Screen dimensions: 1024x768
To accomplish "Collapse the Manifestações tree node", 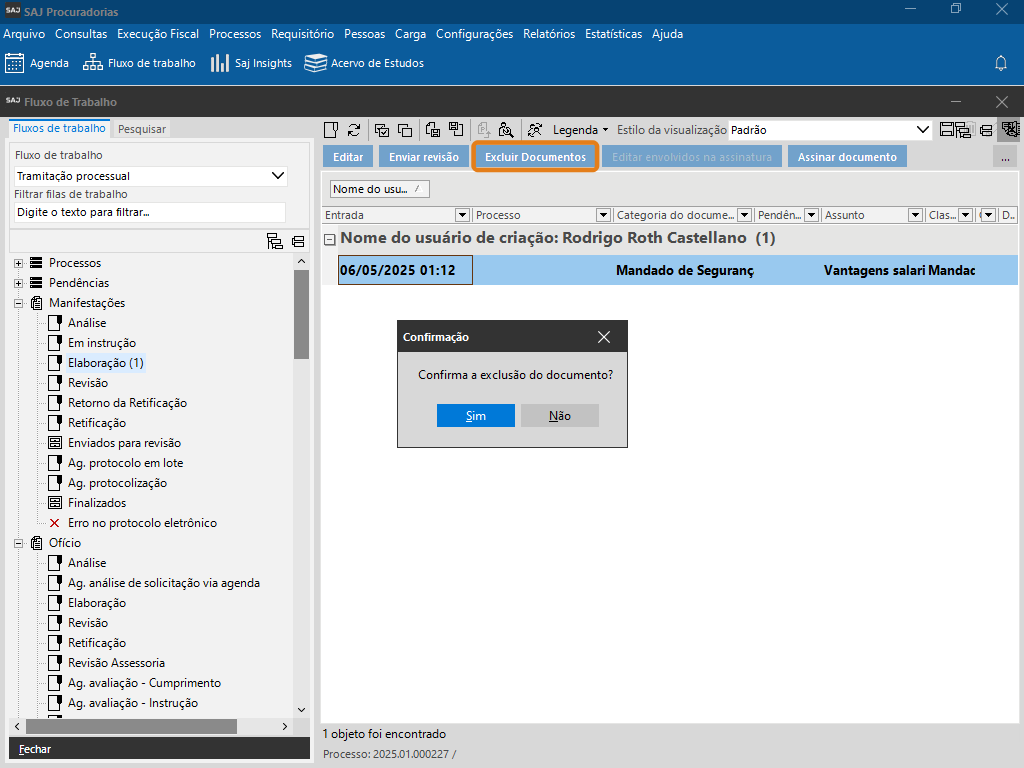I will (18, 303).
